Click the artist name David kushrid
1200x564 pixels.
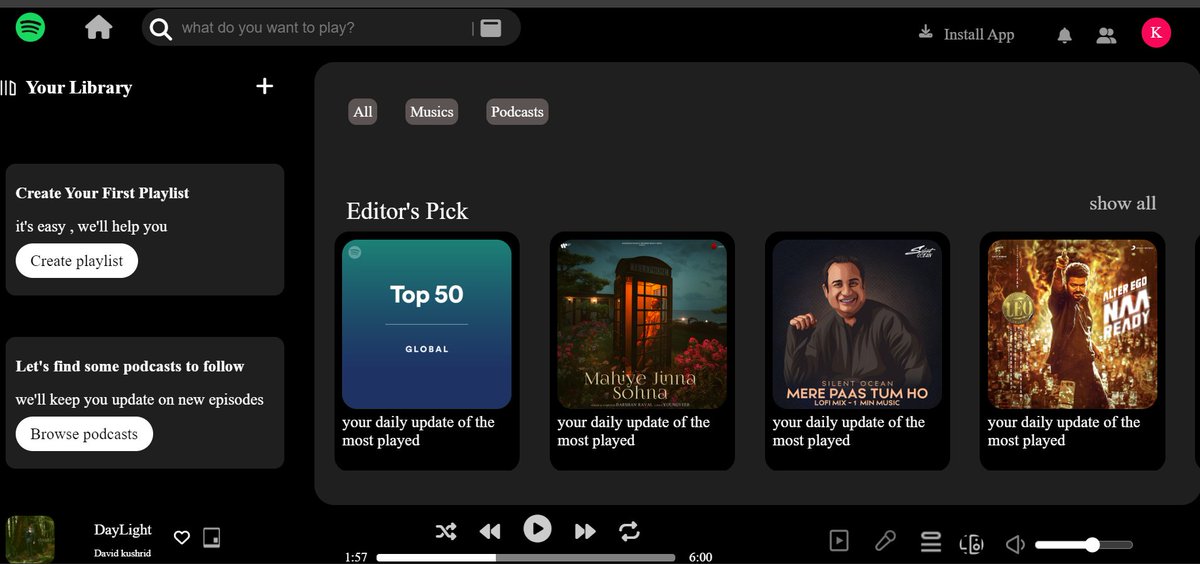[122, 553]
